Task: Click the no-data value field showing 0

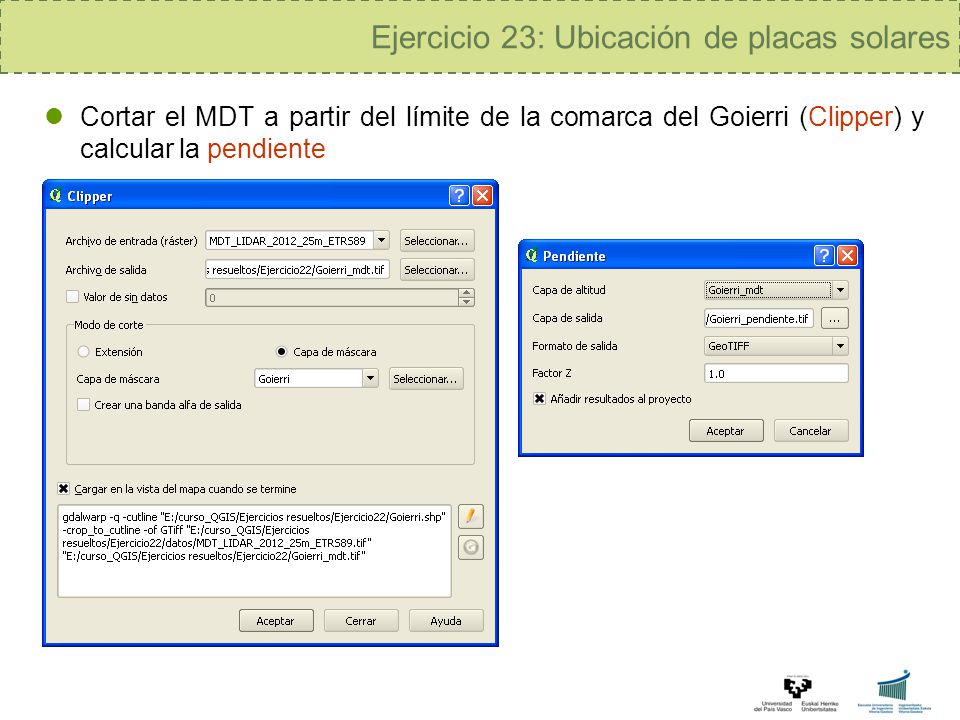Action: (x=332, y=298)
